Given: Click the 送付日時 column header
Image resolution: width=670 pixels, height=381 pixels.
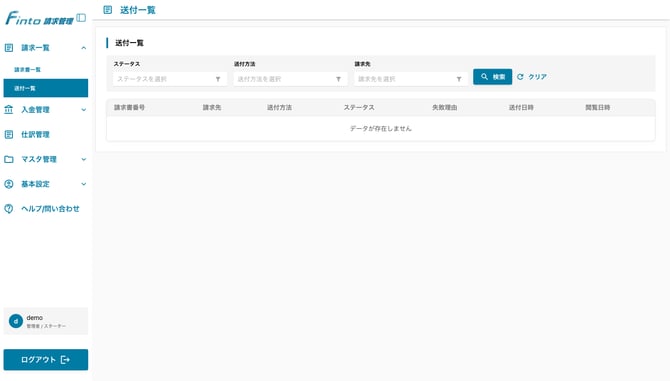Looking at the screenshot, I should 521,108.
